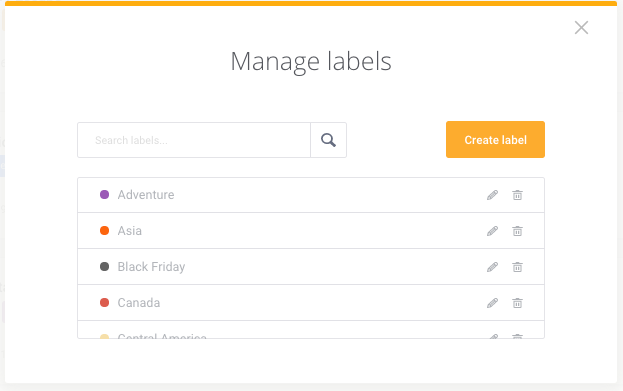Focus the Search labels input field

(194, 140)
